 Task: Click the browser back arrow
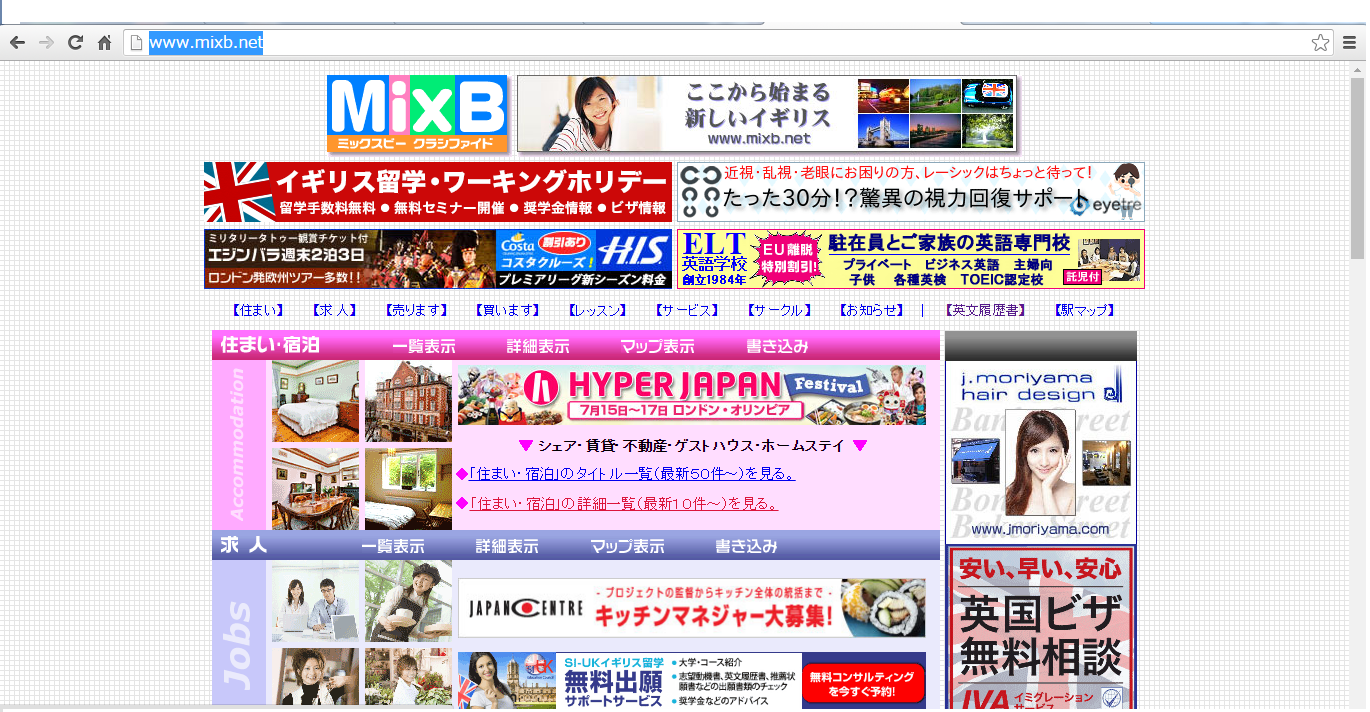[16, 42]
